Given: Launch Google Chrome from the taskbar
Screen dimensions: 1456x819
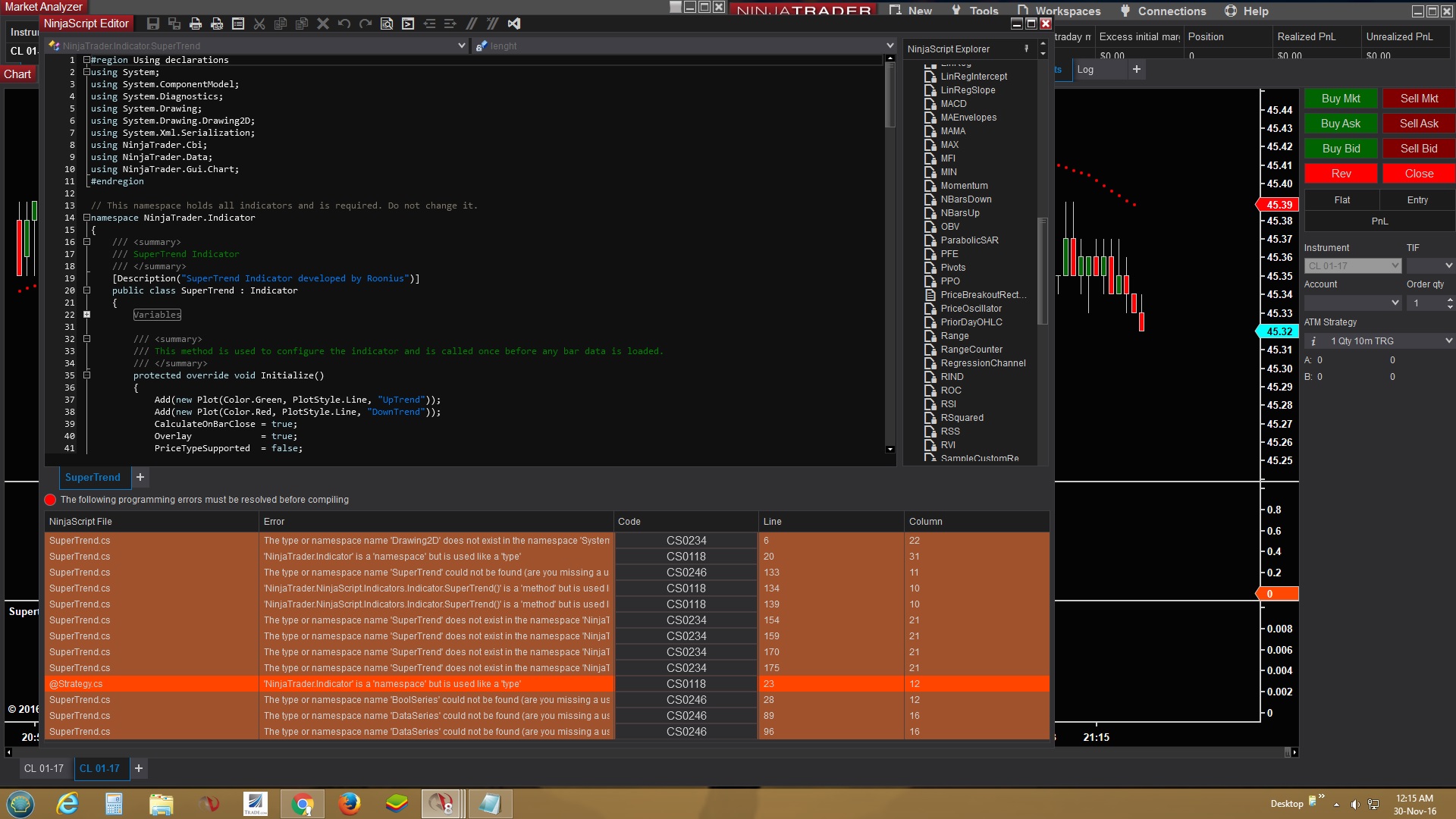Looking at the screenshot, I should pyautogui.click(x=303, y=804).
